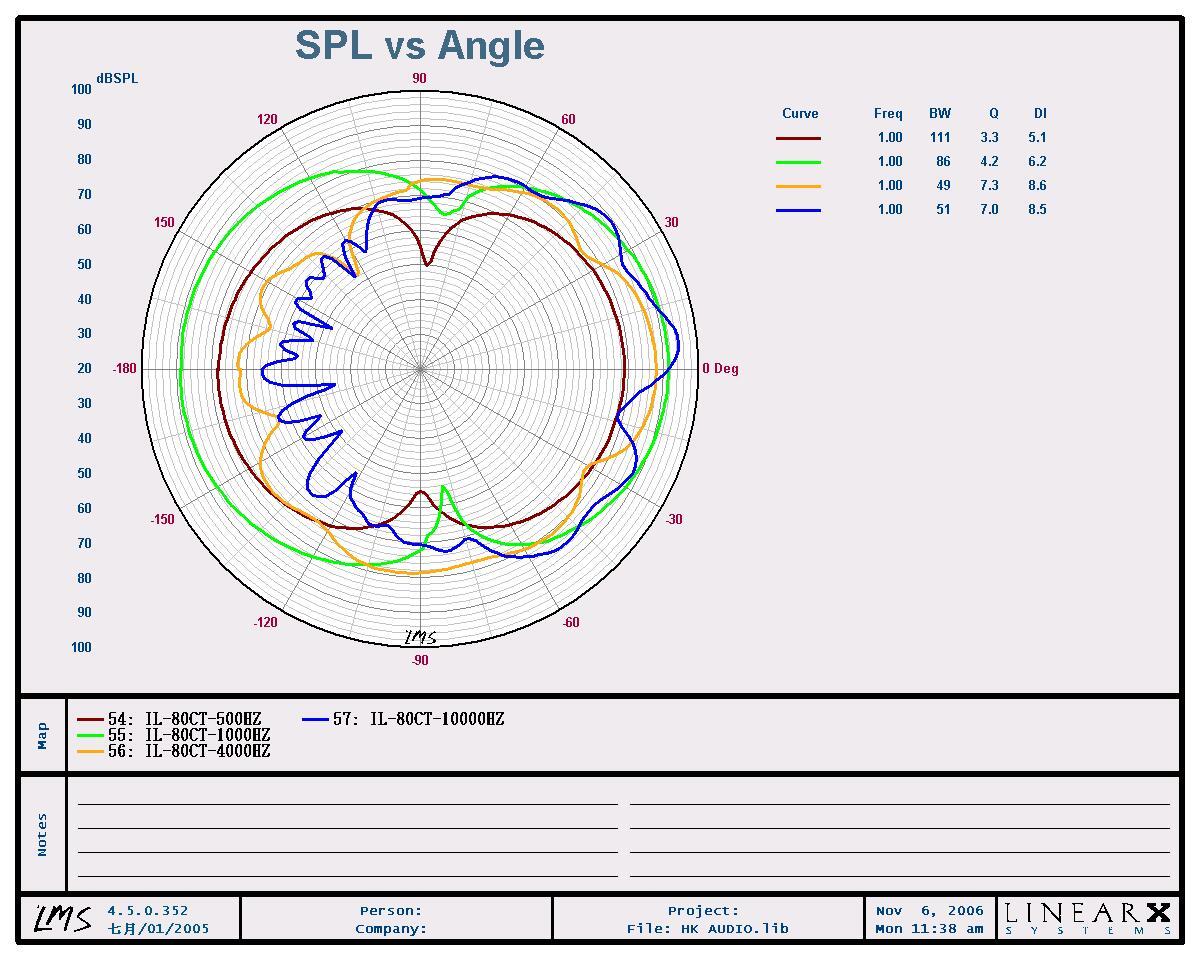Screen dimensions: 1200x960
Task: Click the Q value "3.3"
Action: (989, 138)
